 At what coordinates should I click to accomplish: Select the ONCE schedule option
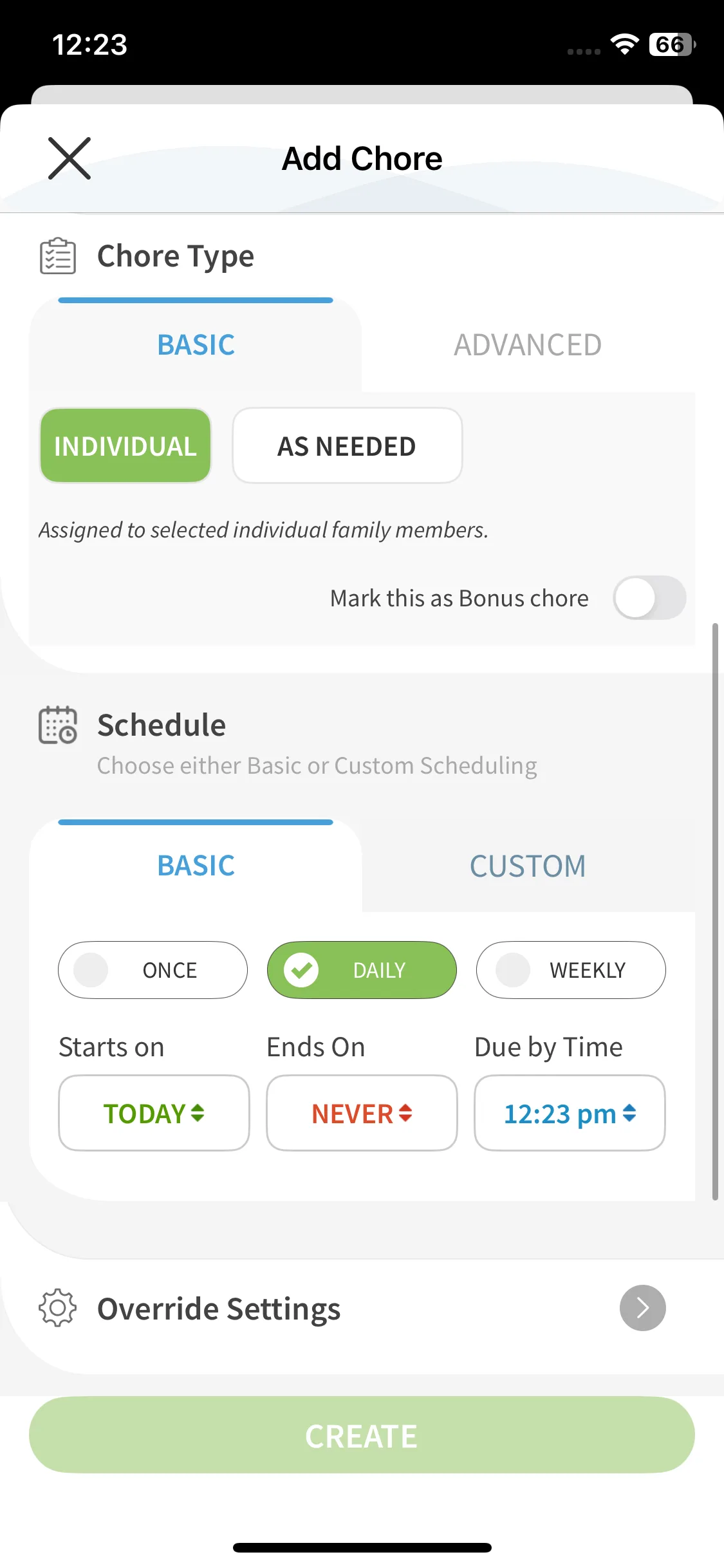(153, 970)
